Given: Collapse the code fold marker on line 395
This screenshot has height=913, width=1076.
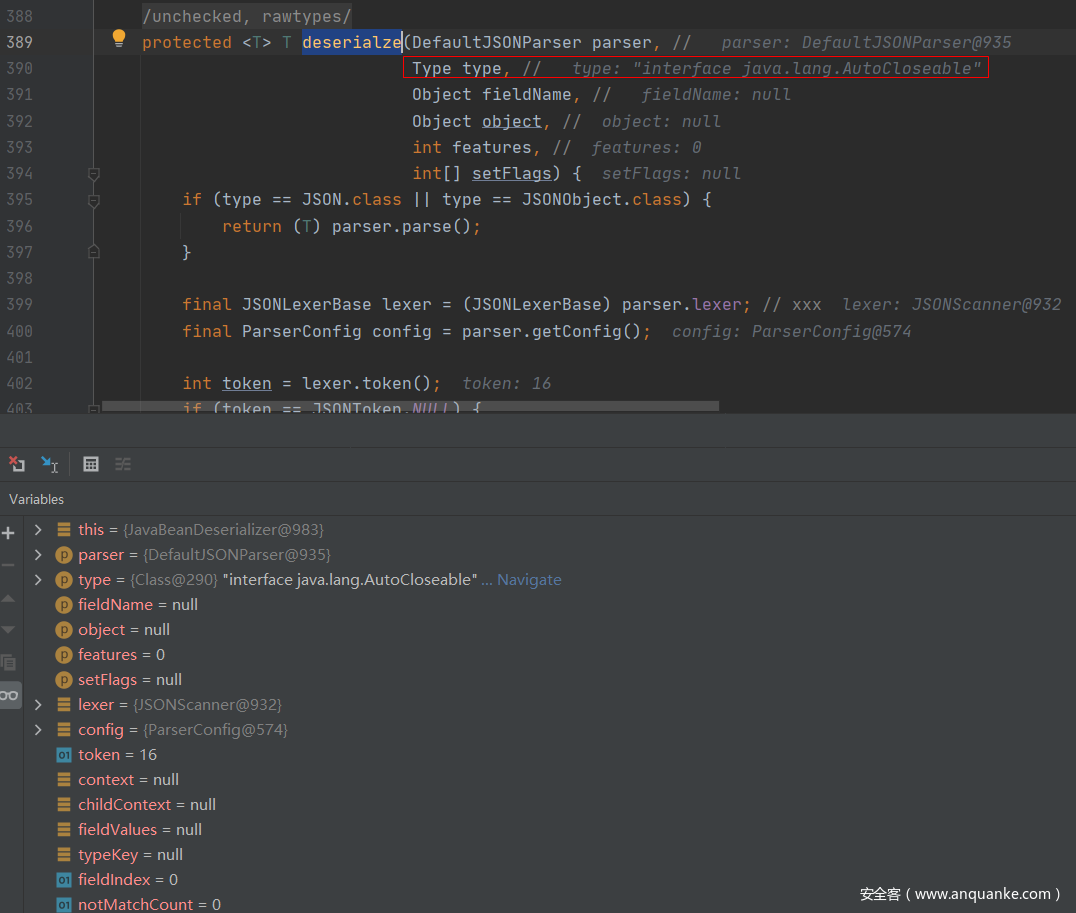Looking at the screenshot, I should (x=94, y=200).
